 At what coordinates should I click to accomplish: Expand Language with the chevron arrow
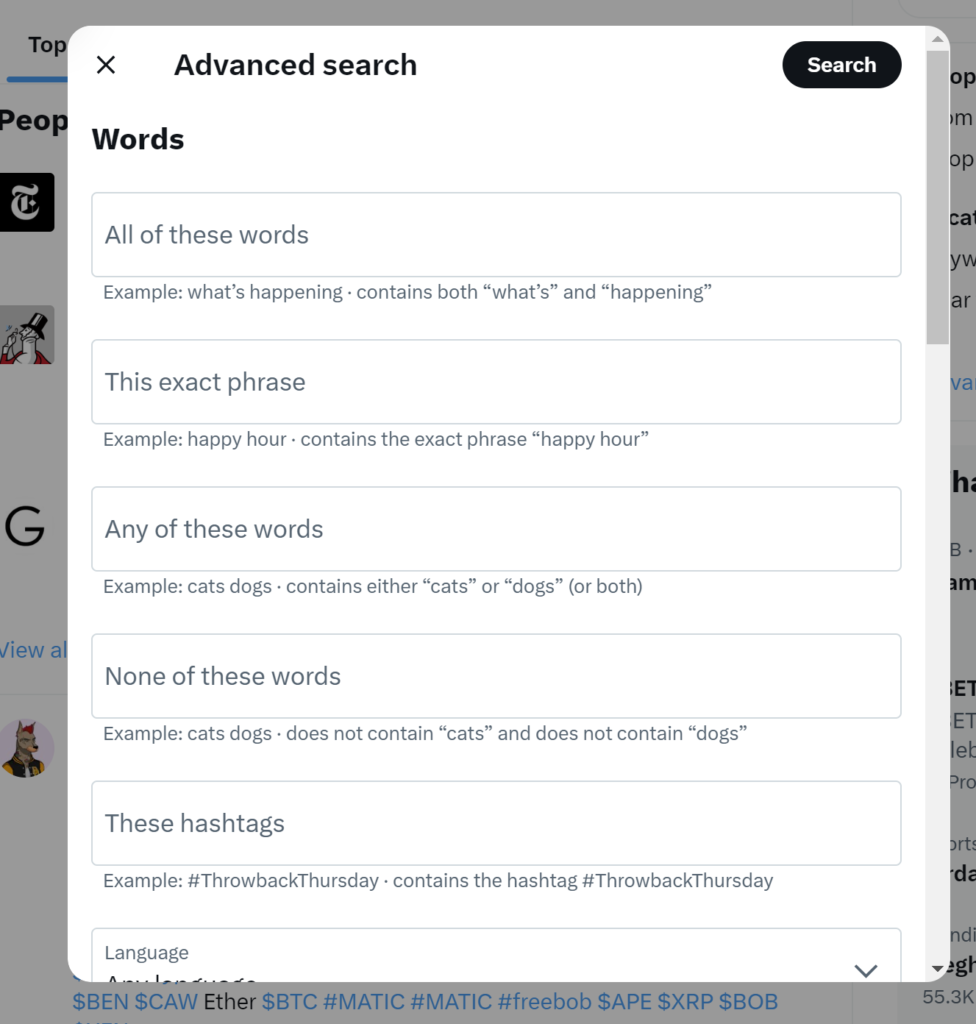pos(866,970)
